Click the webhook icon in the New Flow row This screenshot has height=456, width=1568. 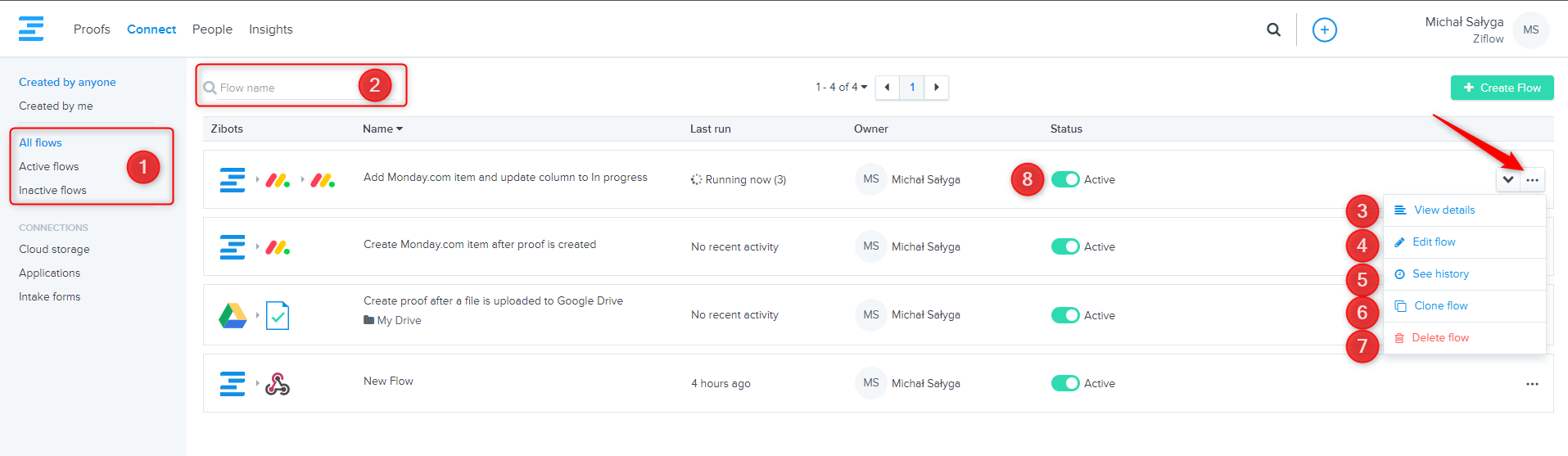pyautogui.click(x=278, y=384)
